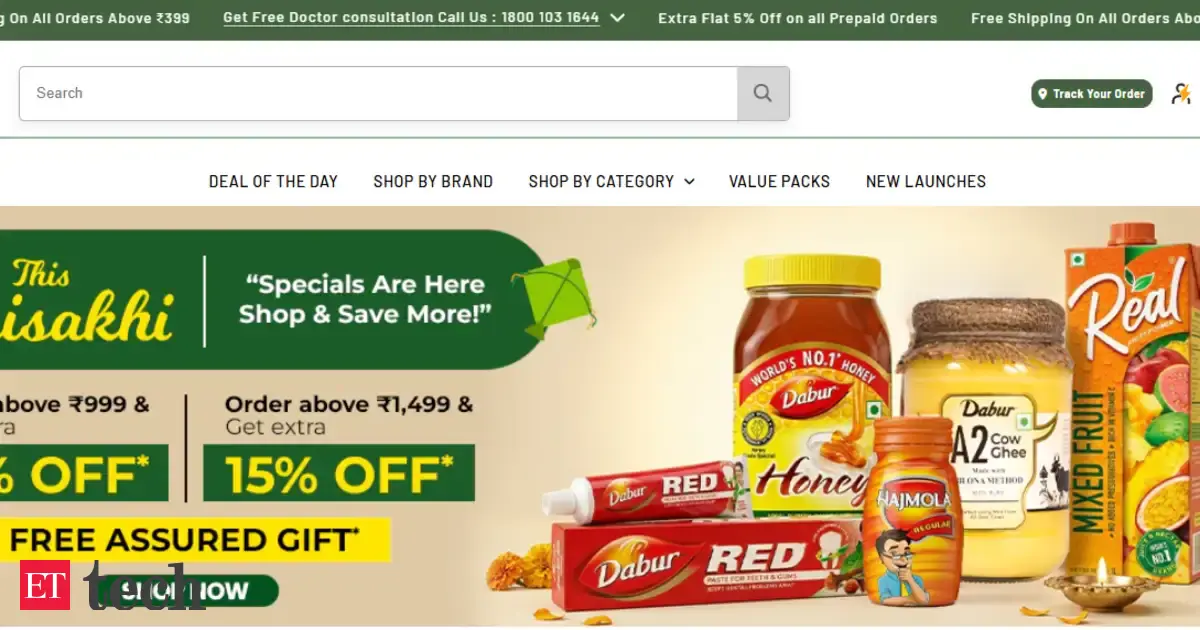1200x630 pixels.
Task: Open Deal of the Day menu
Action: point(273,181)
